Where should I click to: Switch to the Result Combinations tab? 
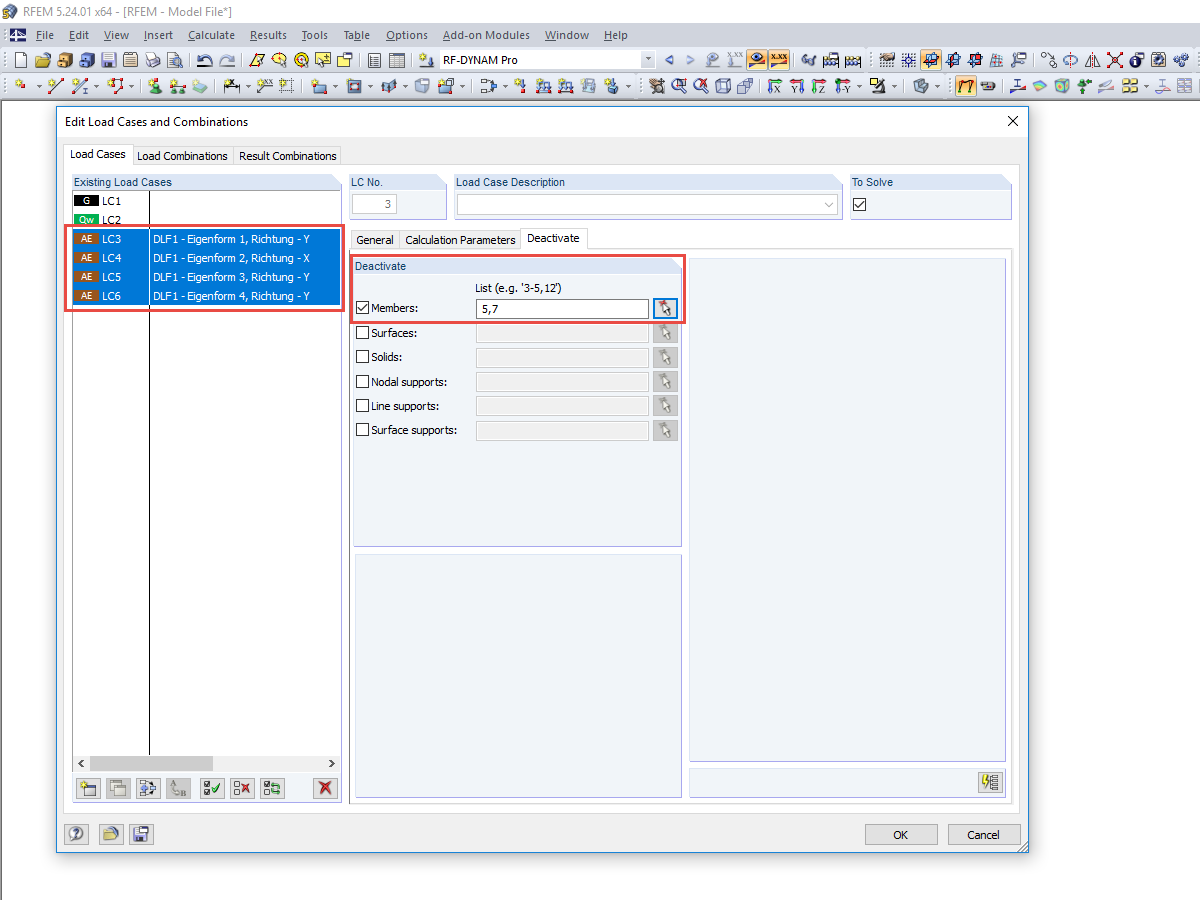(x=288, y=156)
